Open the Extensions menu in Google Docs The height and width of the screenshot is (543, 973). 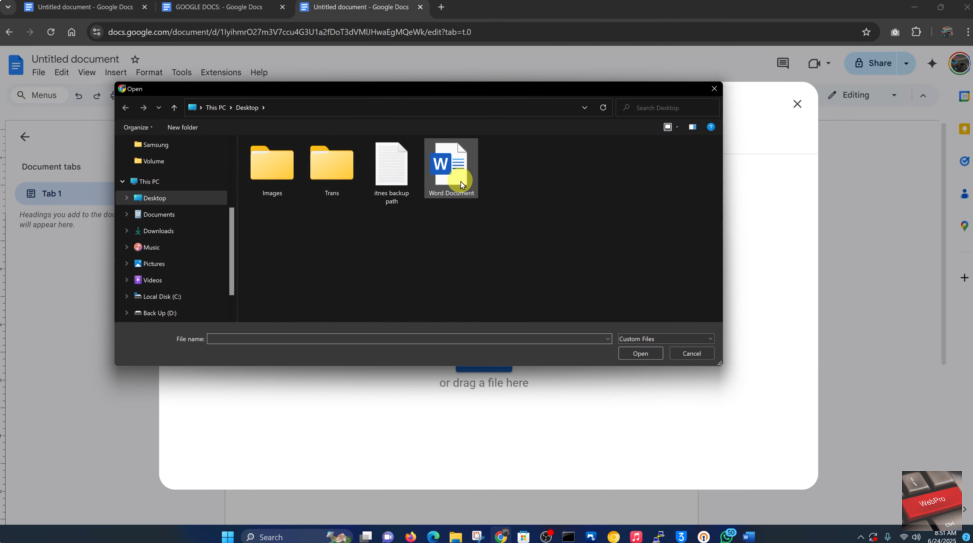[x=221, y=73]
